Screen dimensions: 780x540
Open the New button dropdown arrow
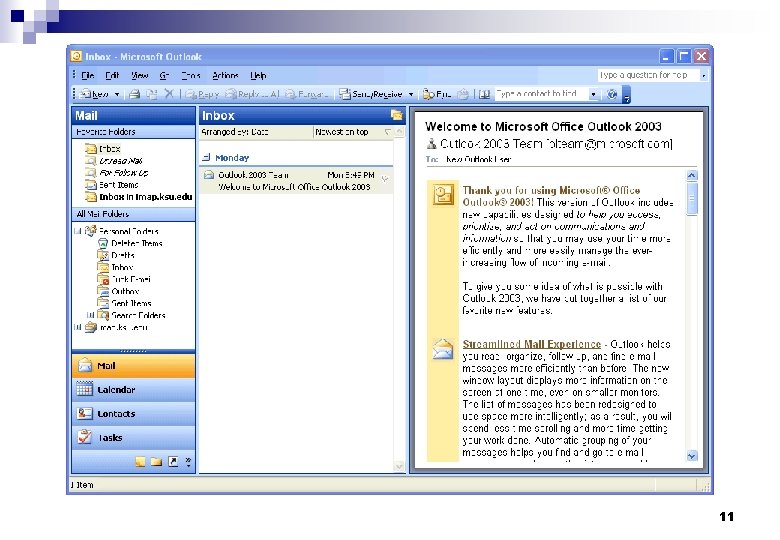[x=117, y=94]
